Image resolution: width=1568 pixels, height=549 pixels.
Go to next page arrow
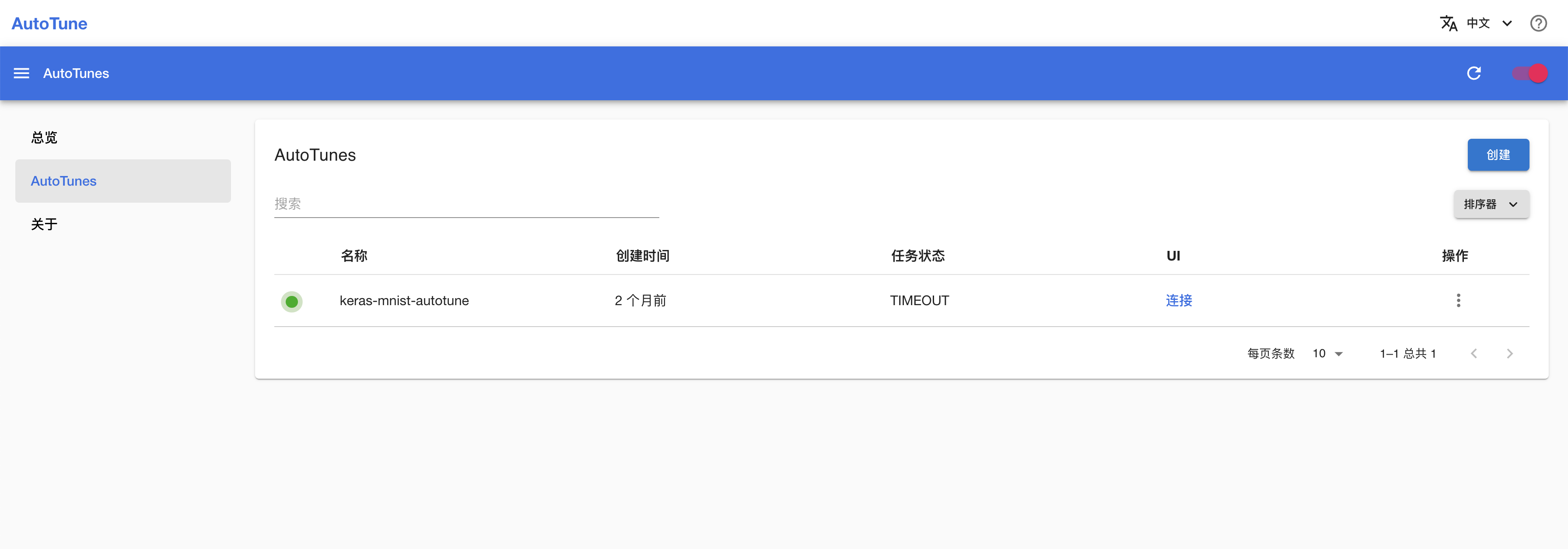1509,353
